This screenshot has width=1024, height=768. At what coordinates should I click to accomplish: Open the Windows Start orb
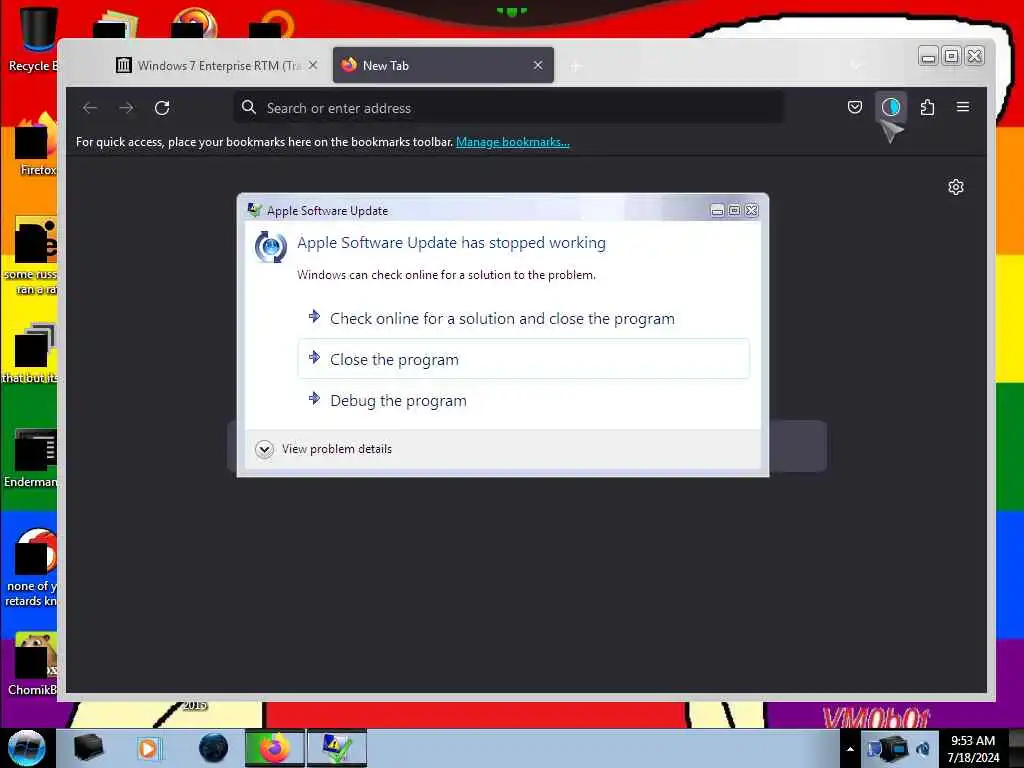26,748
